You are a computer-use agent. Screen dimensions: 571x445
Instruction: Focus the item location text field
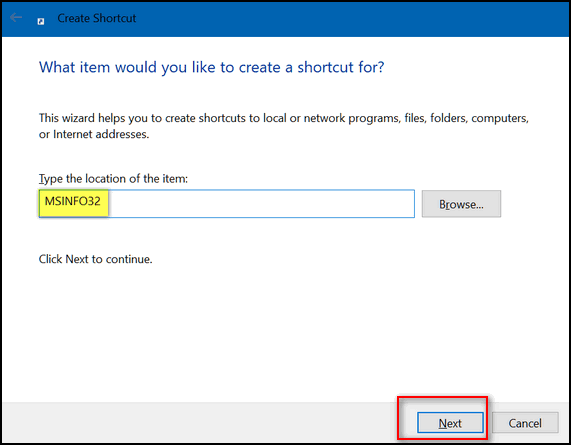coord(227,204)
